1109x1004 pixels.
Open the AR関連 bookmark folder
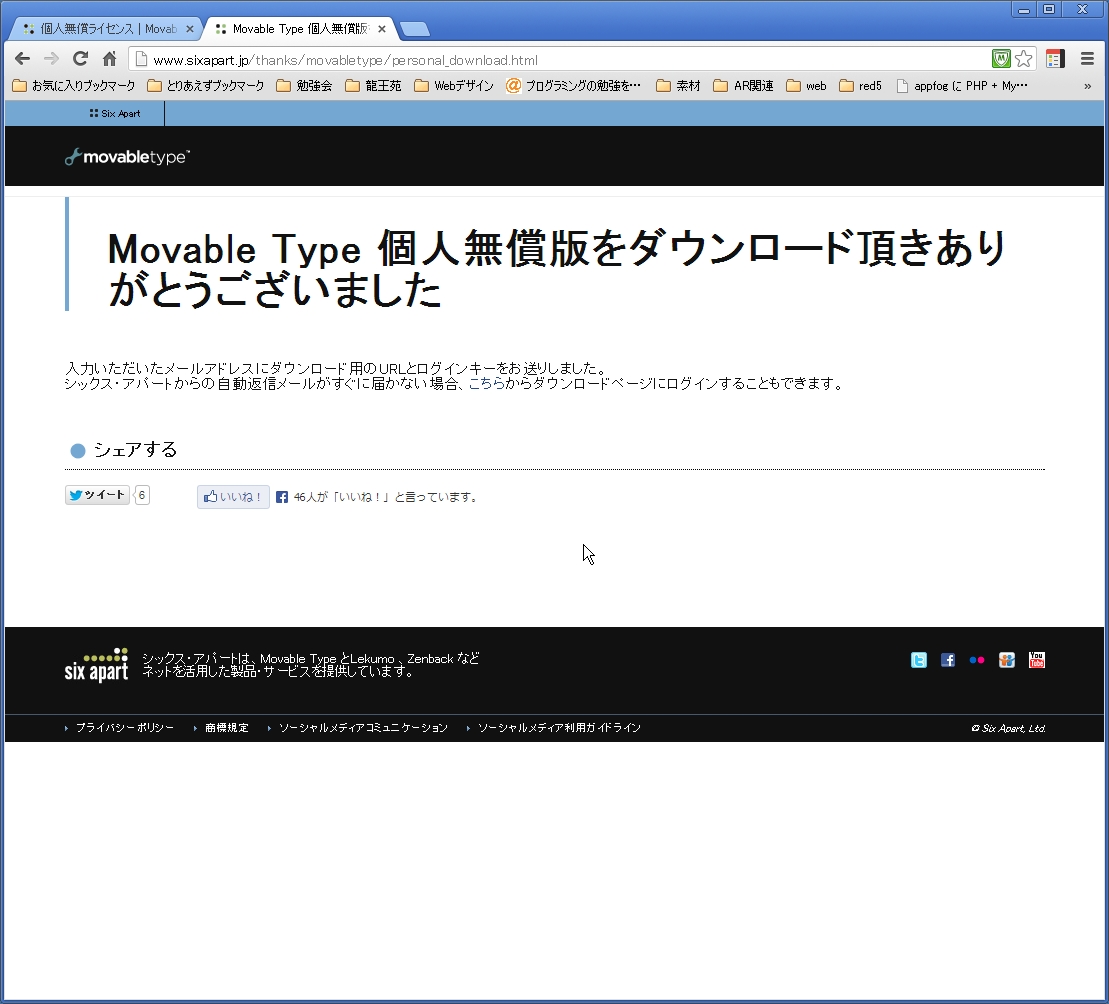pos(743,86)
